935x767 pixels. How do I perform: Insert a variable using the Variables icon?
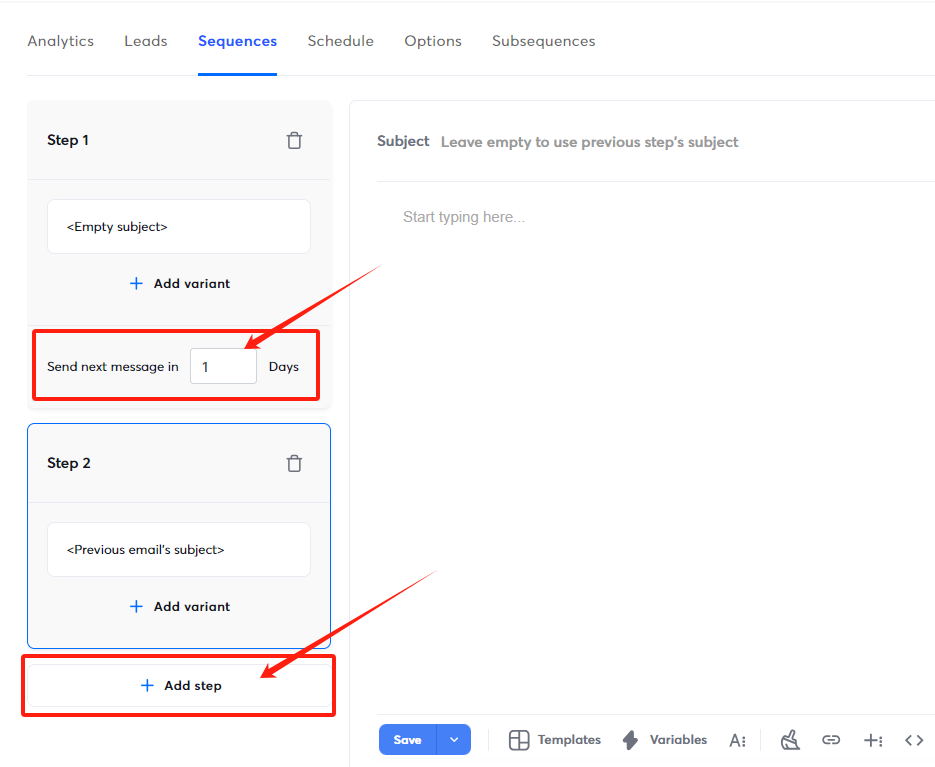[664, 740]
